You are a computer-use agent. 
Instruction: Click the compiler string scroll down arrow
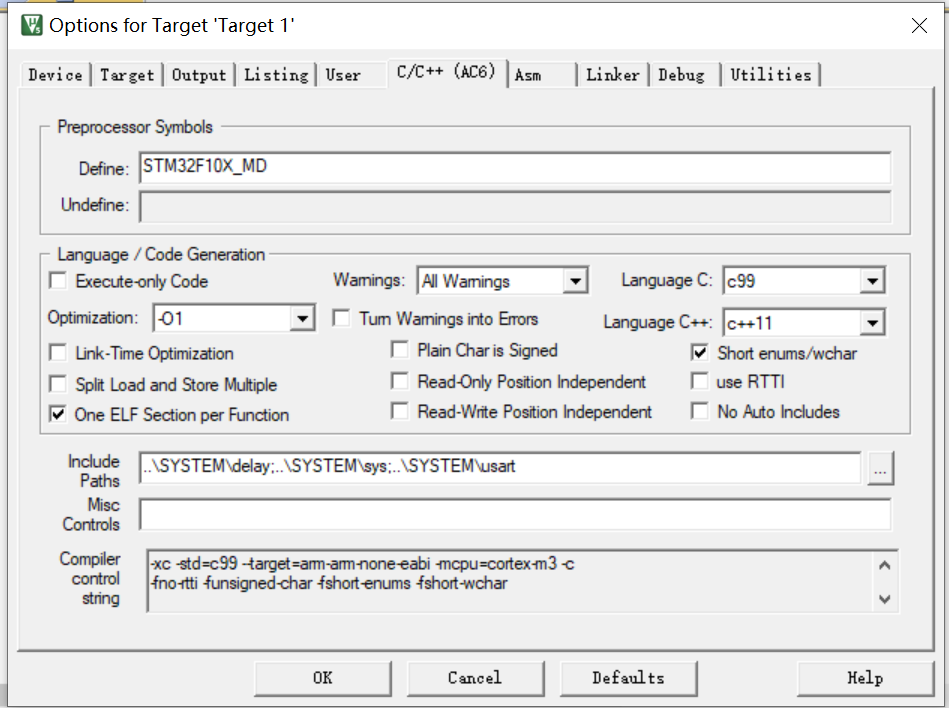884,599
